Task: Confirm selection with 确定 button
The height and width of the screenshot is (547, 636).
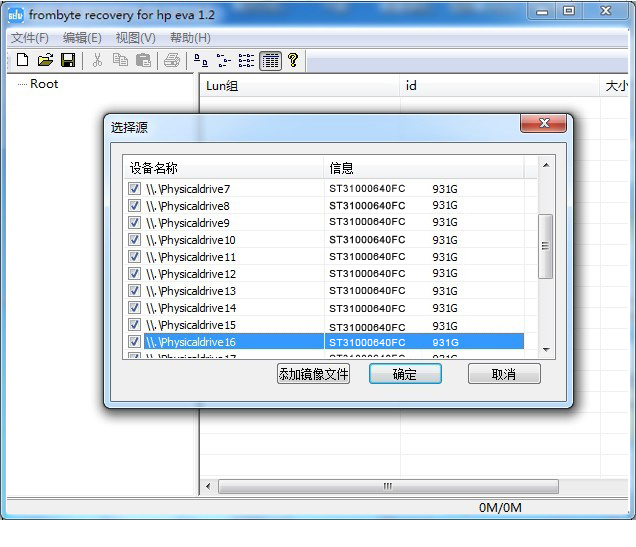Action: tap(405, 374)
